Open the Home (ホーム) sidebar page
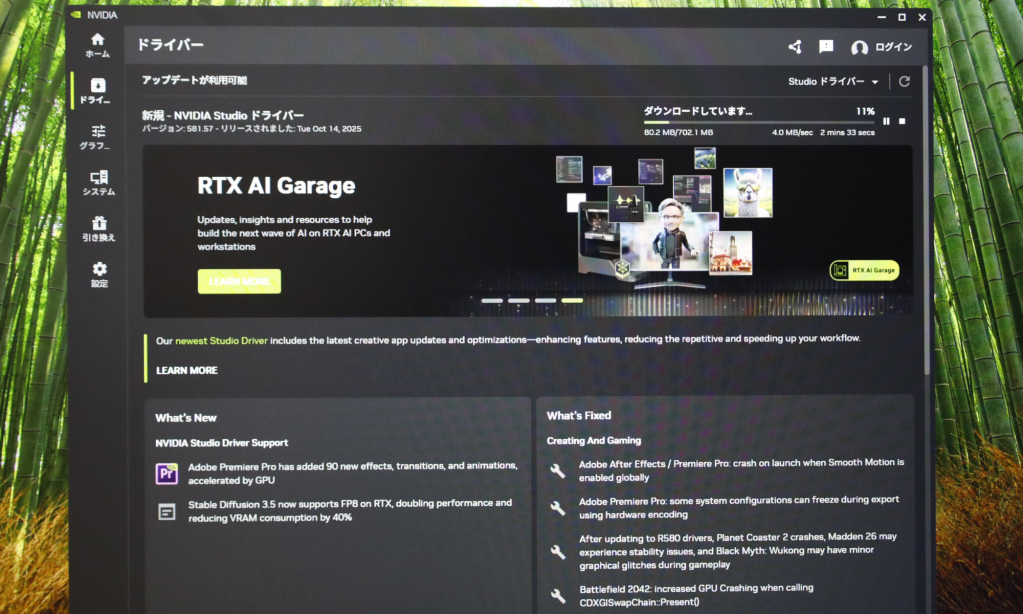This screenshot has width=1023, height=614. coord(97,44)
